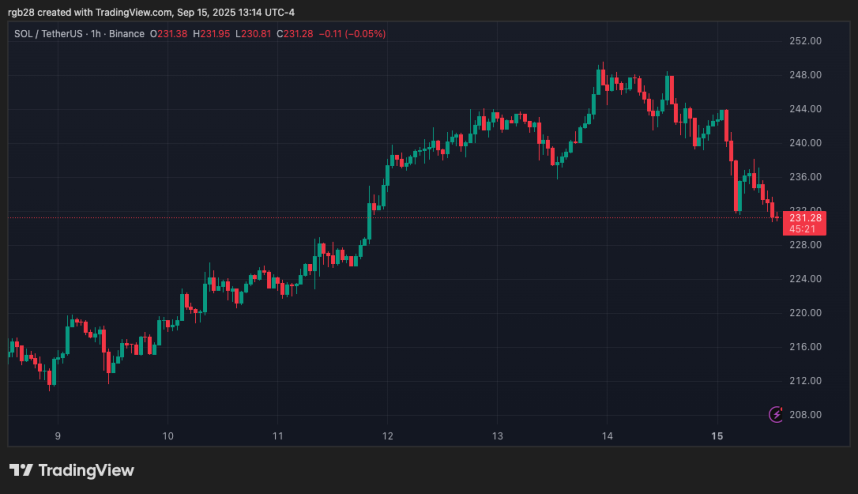Image resolution: width=858 pixels, height=494 pixels.
Task: Click the 248.00 price axis label
Action: pos(805,75)
